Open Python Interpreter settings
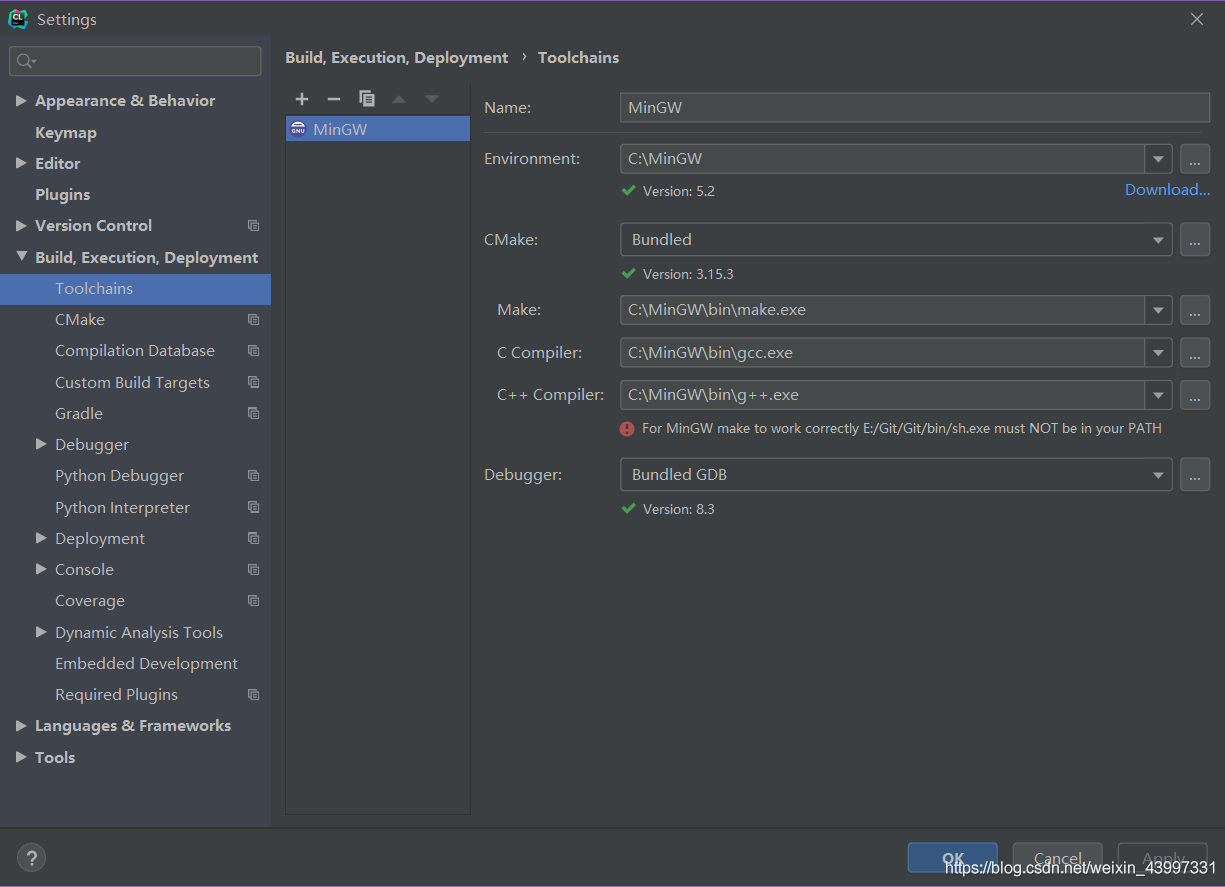The width and height of the screenshot is (1225, 887). [122, 507]
